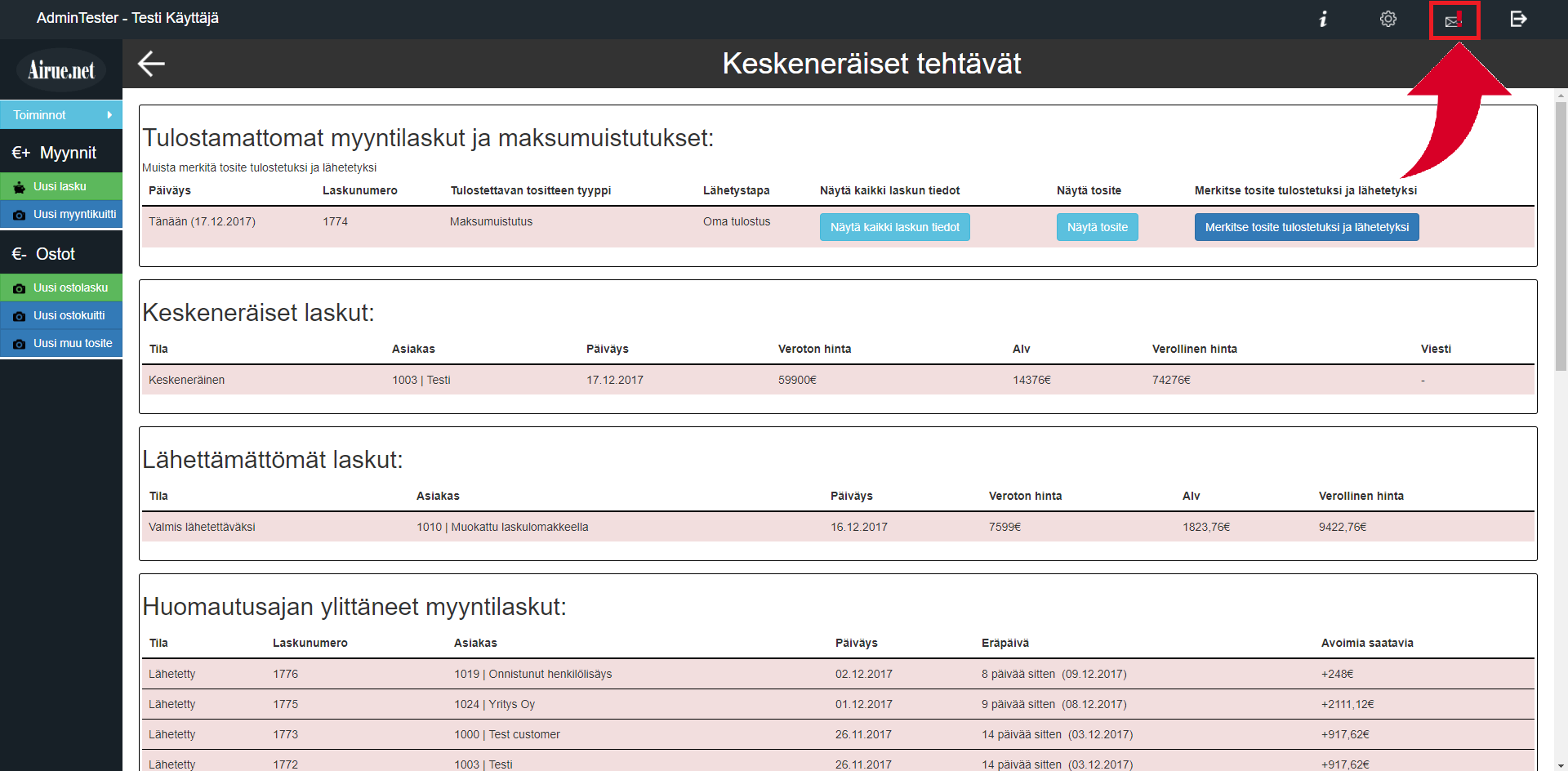Click the amount 9422,76€

click(x=1343, y=527)
